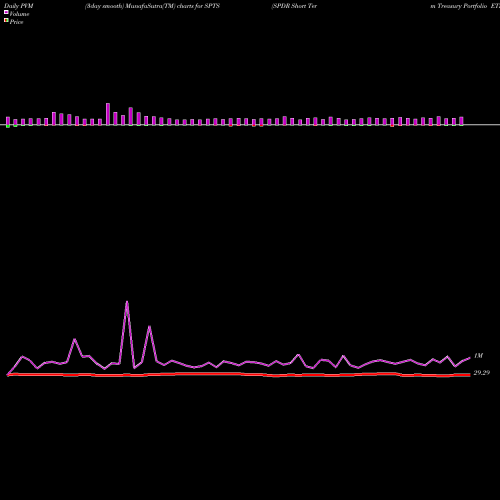Click the '29.29' price line end label
This screenshot has height=500, width=500.
[482, 373]
